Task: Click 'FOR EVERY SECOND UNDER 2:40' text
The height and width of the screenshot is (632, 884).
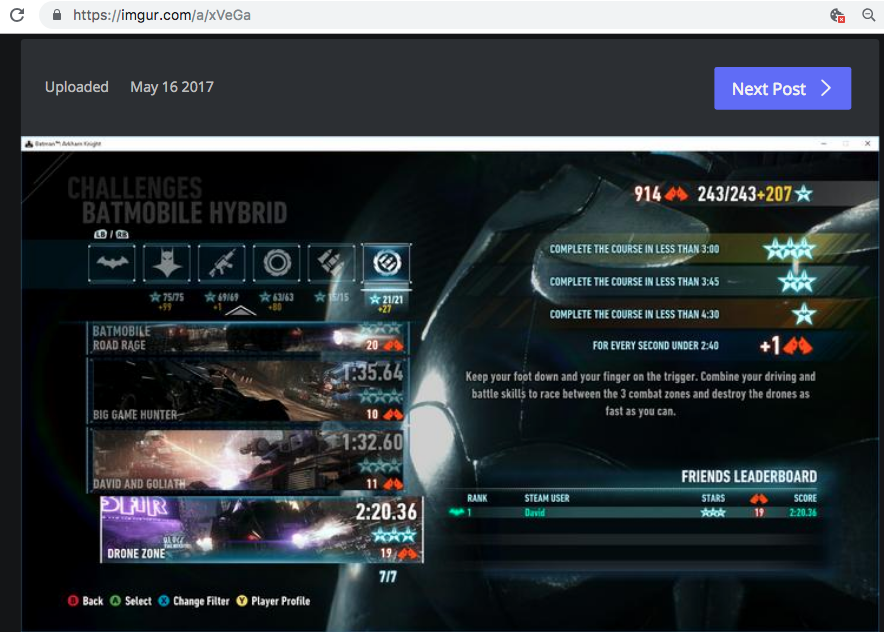Action: tap(655, 346)
